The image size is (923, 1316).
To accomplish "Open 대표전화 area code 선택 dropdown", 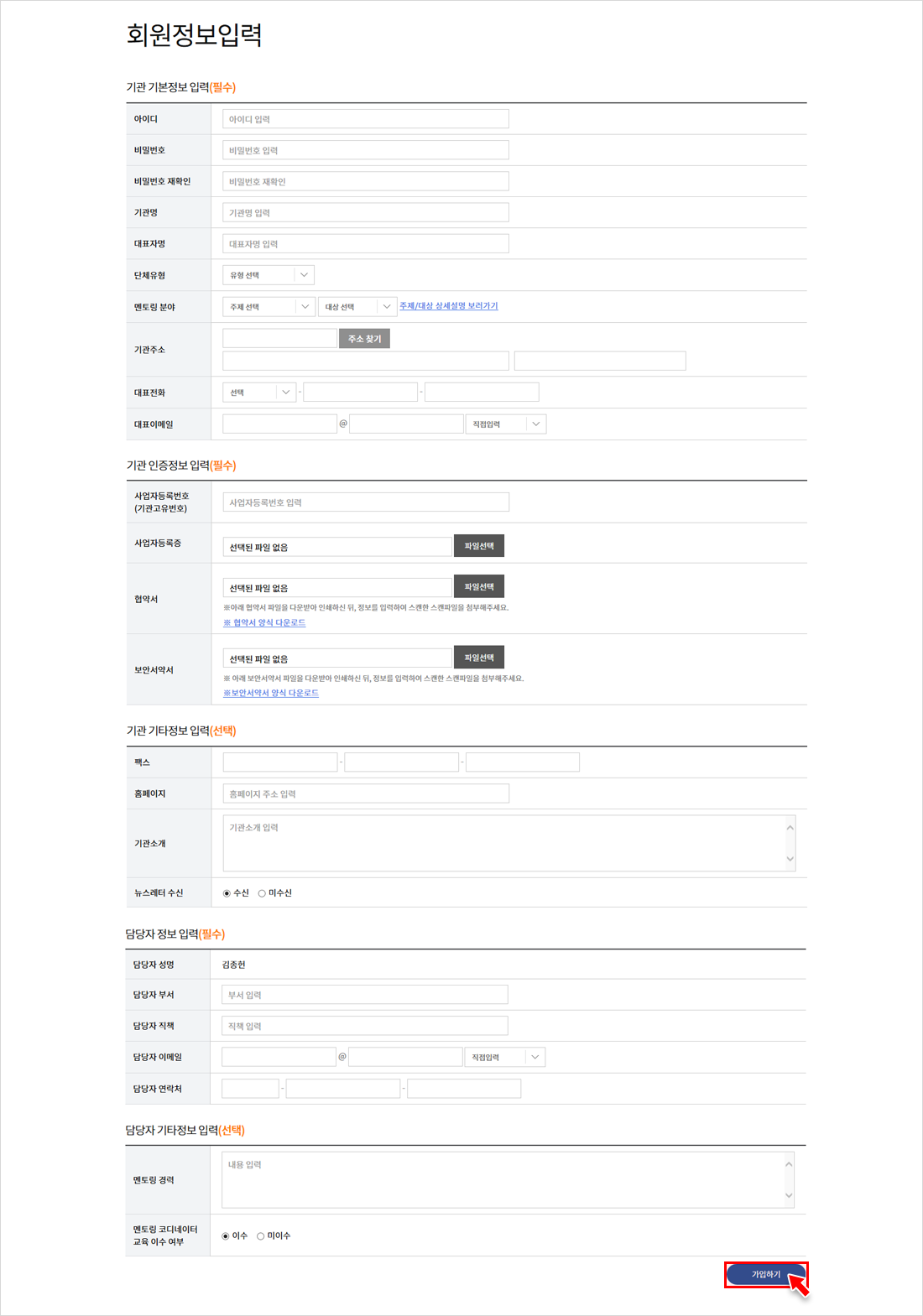I will [x=258, y=393].
